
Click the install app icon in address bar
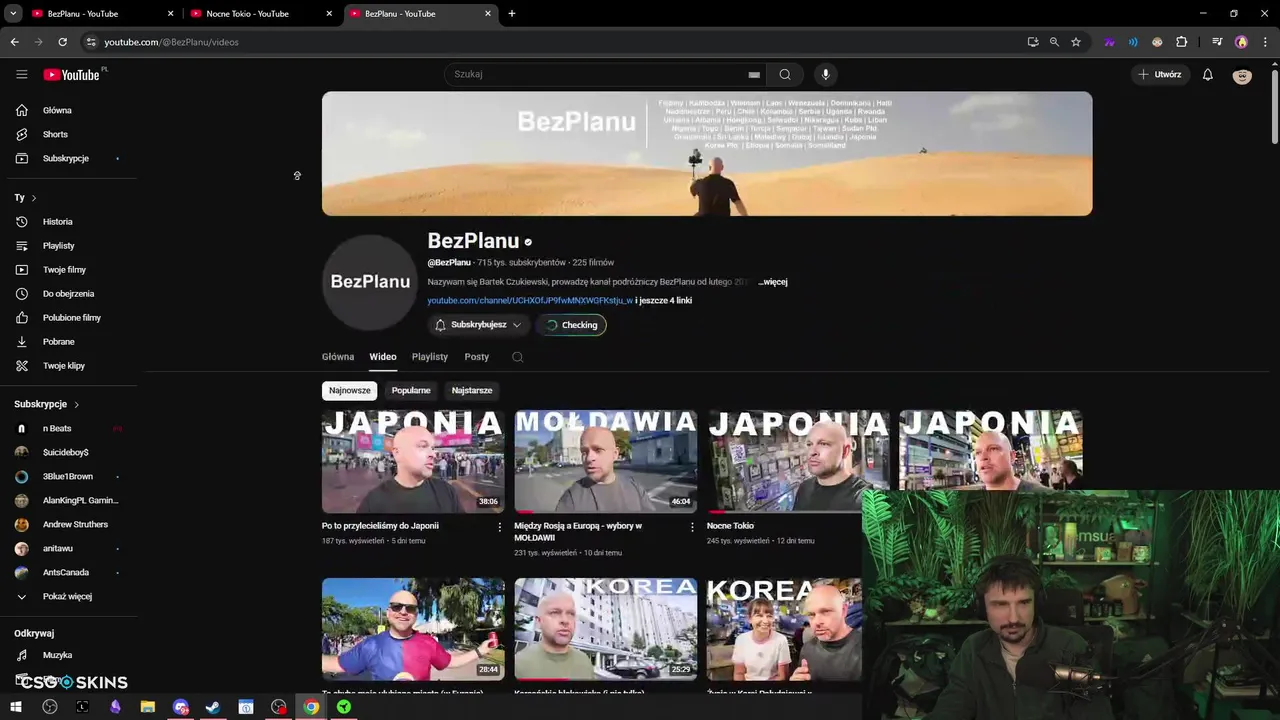pos(1033,42)
